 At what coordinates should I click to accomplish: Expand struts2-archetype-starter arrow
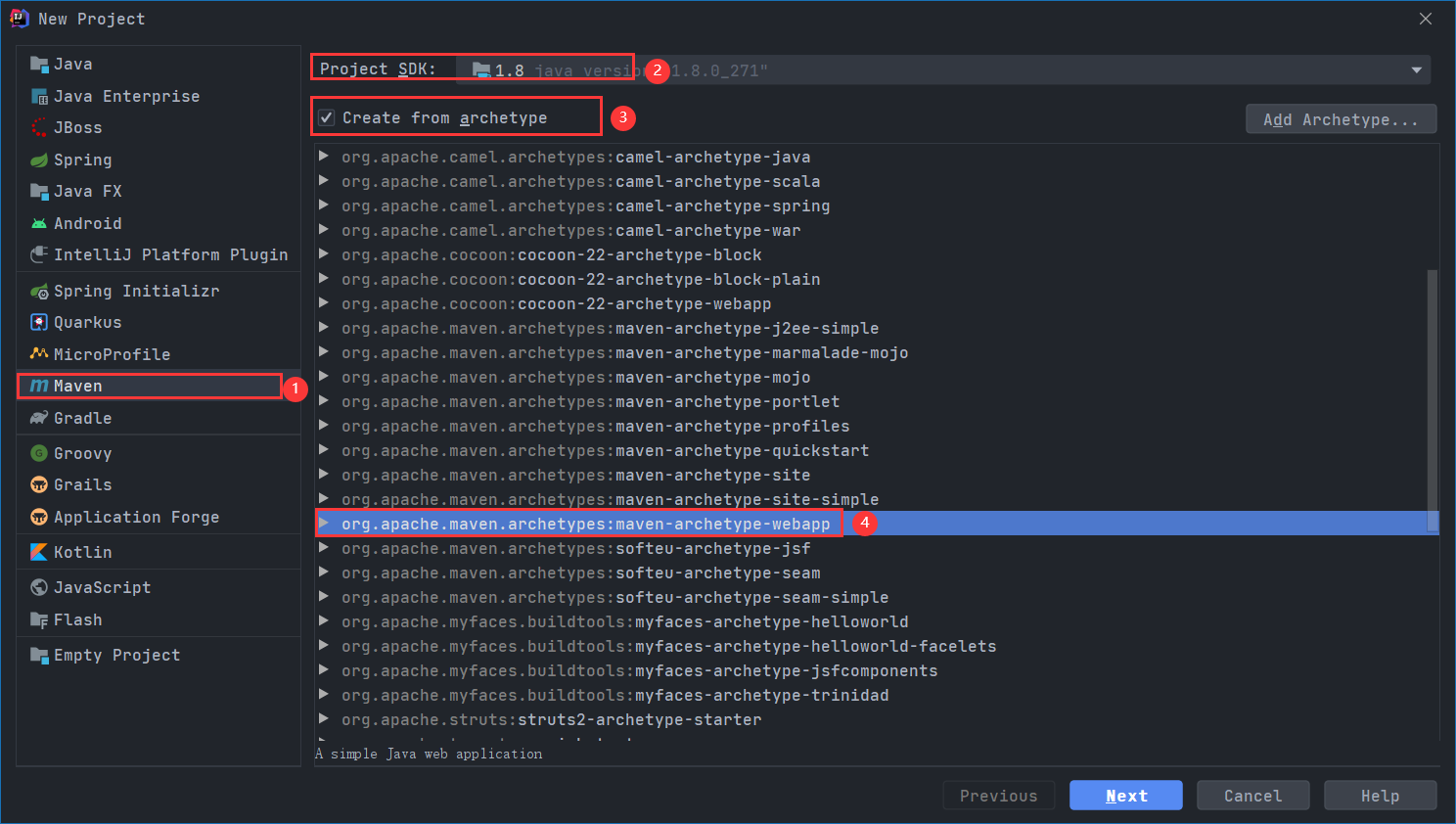click(324, 719)
